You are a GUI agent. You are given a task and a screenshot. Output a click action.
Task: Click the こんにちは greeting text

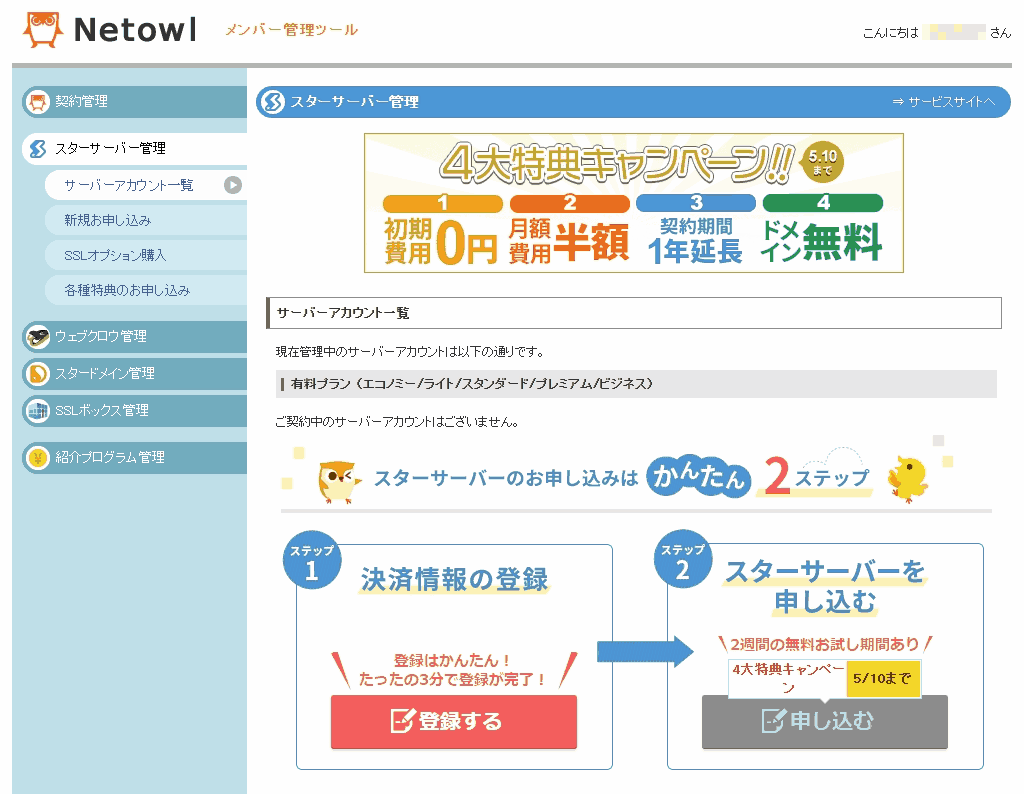[891, 33]
